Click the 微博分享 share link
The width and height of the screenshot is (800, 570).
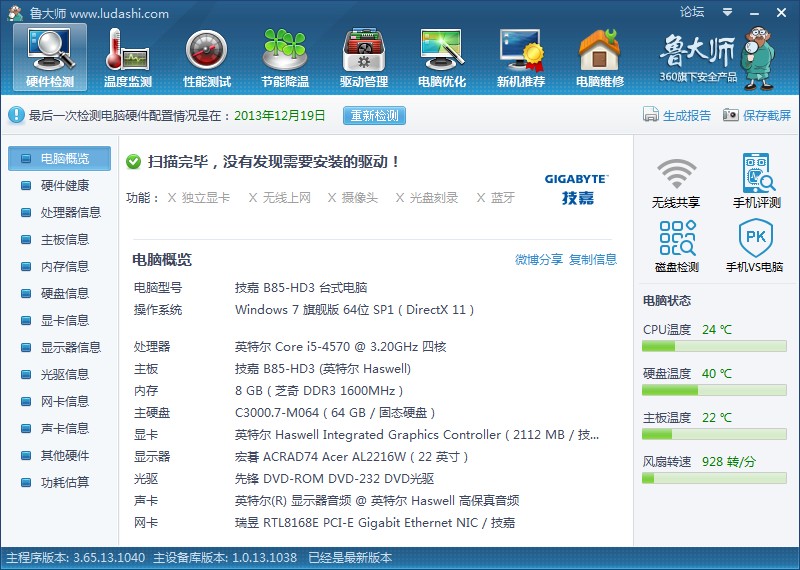[x=539, y=260]
